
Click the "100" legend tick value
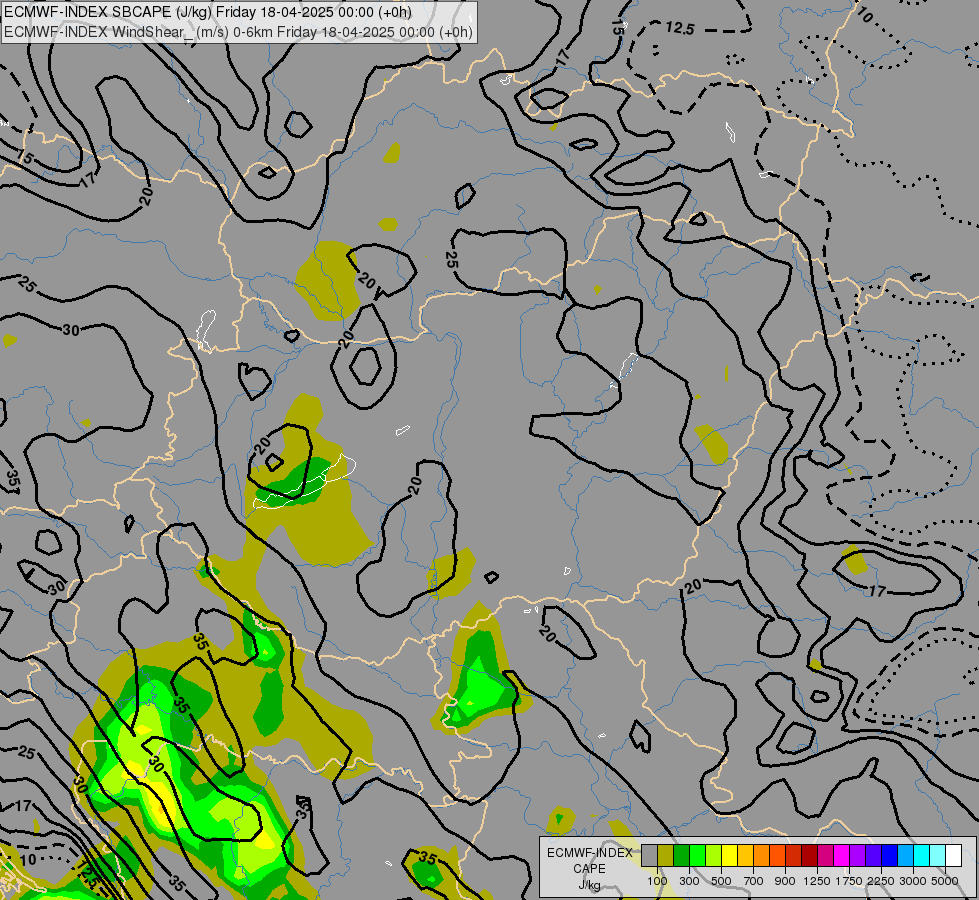657,881
